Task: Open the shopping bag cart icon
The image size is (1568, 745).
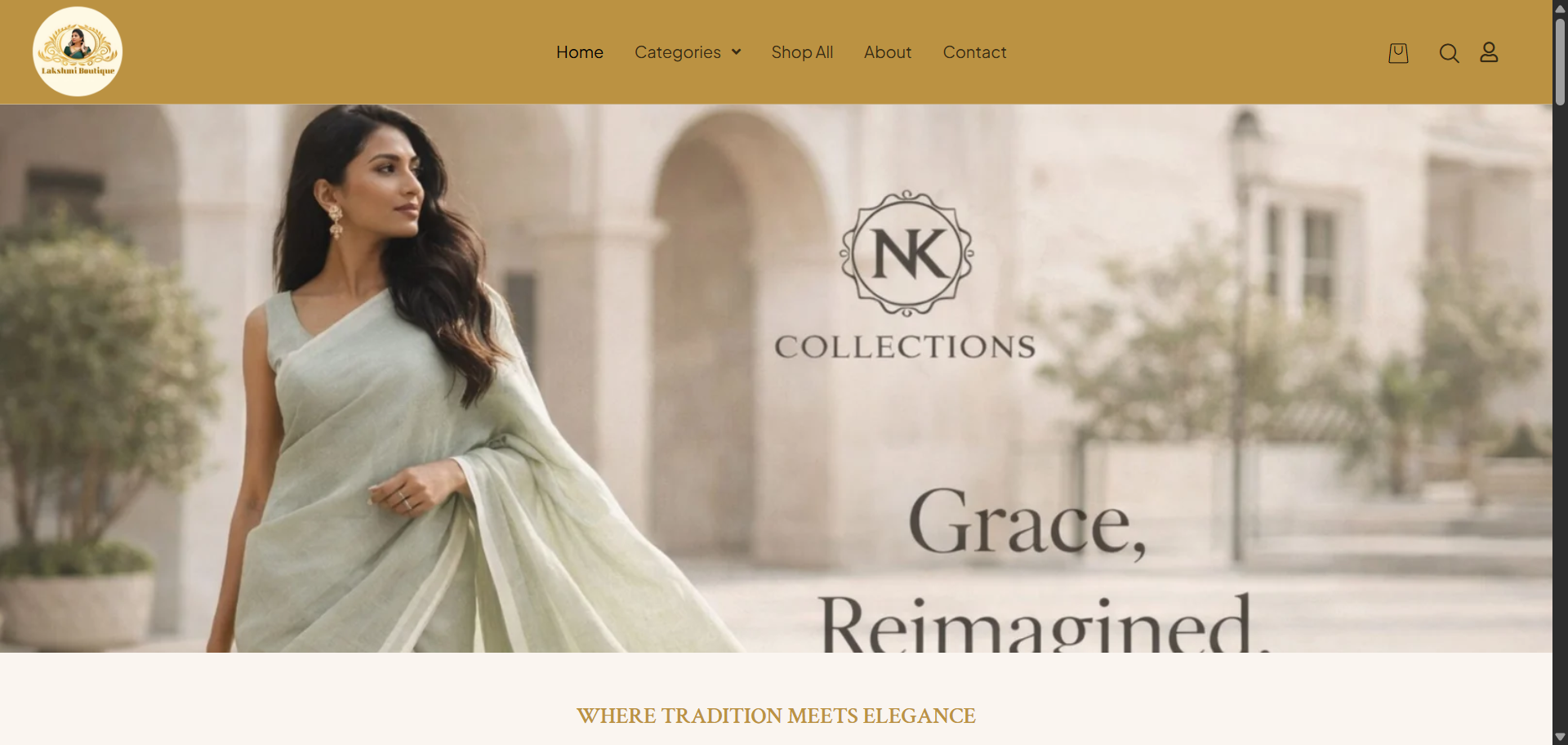Action: point(1398,53)
